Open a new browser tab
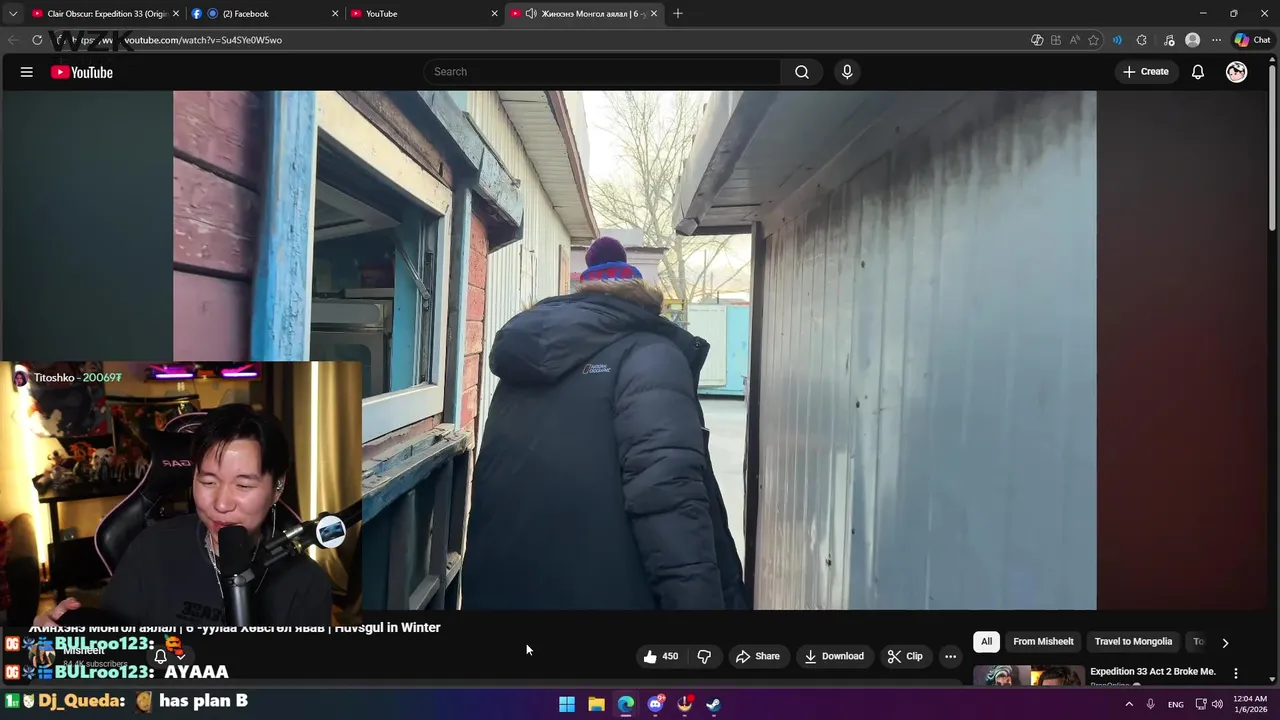This screenshot has height=720, width=1280. pyautogui.click(x=678, y=13)
